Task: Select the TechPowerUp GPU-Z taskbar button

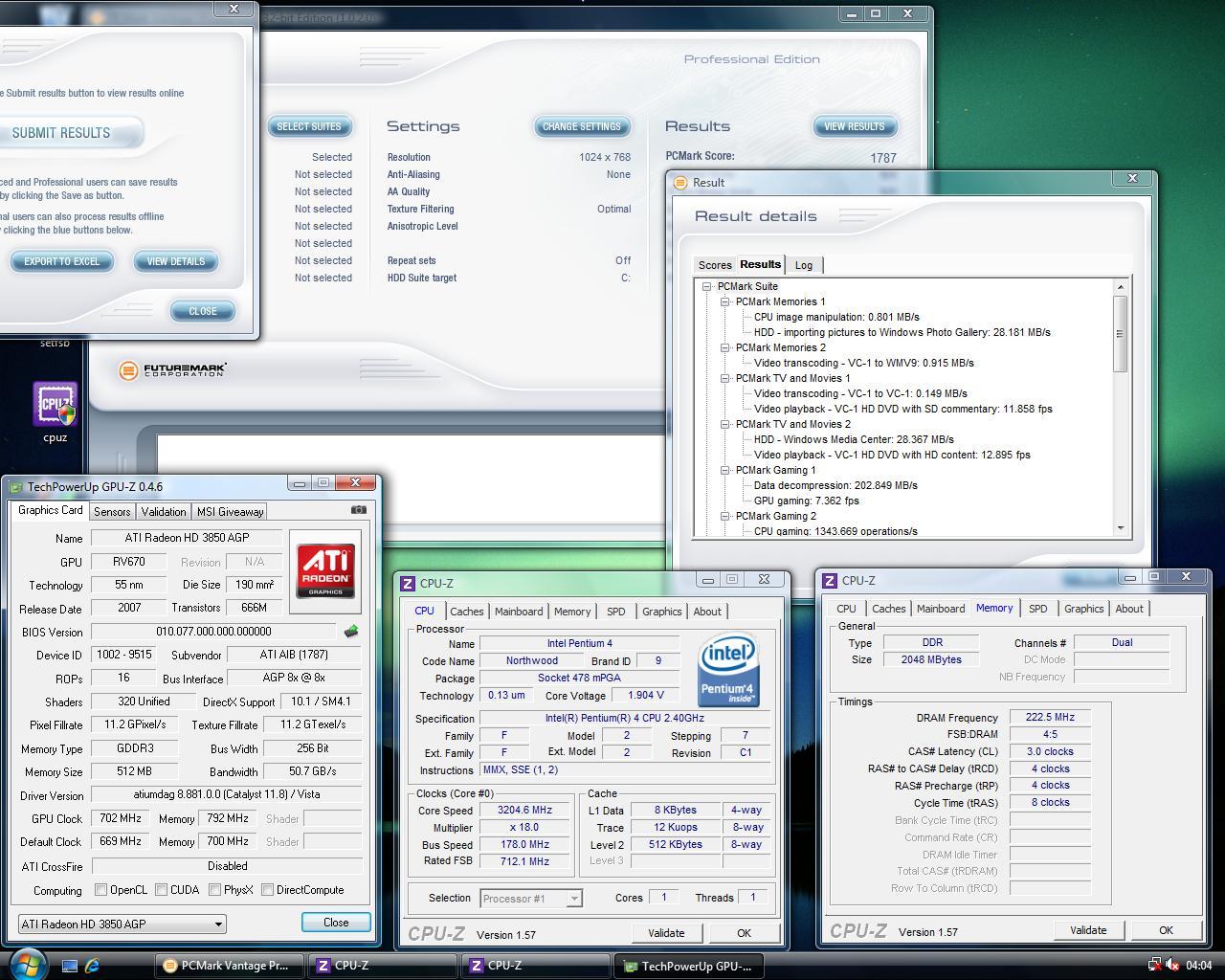Action: pos(689,966)
